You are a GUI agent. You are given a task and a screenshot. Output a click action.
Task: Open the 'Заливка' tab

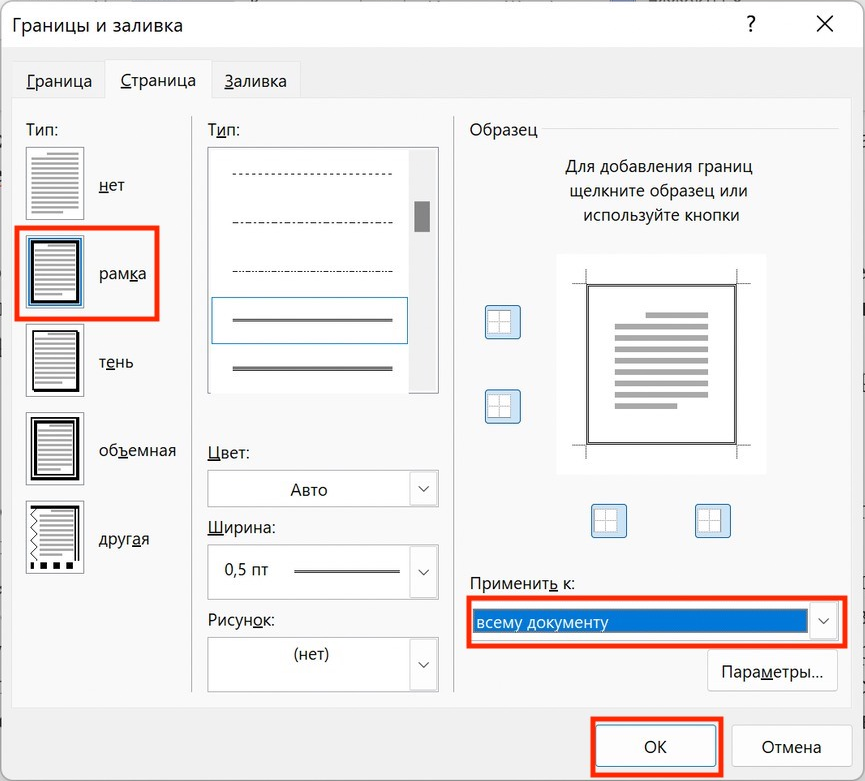[255, 81]
